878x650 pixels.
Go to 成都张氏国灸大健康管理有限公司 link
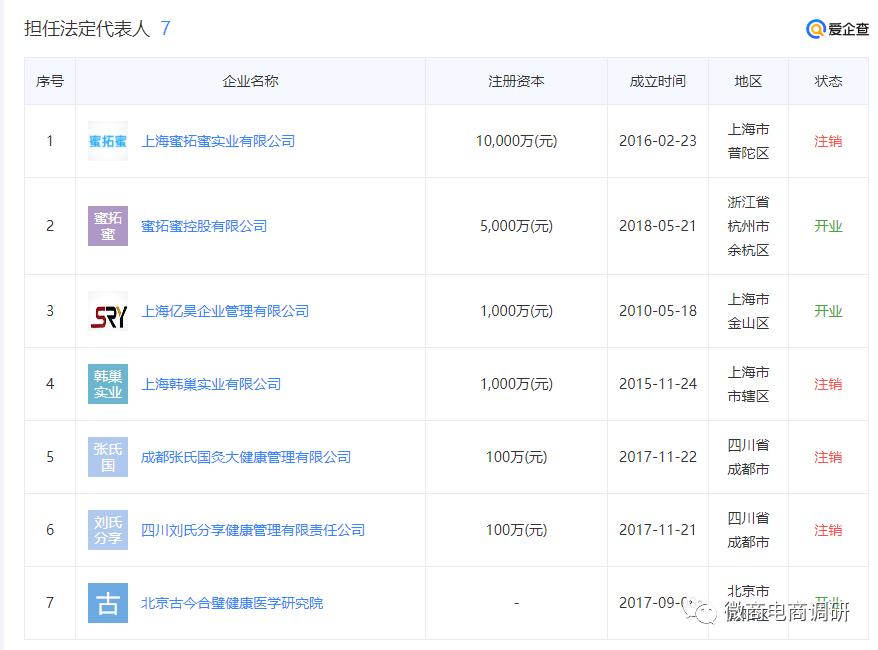(246, 457)
